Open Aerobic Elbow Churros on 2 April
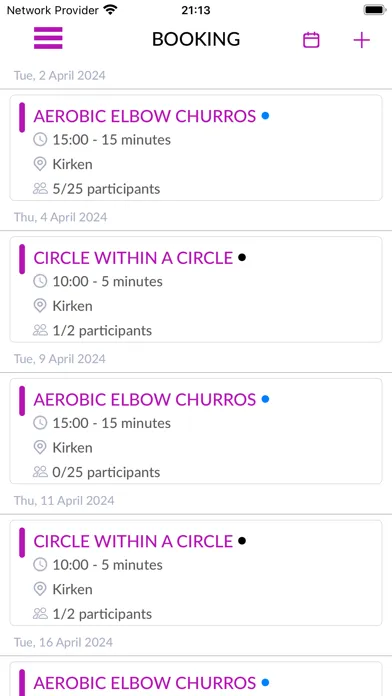Image resolution: width=392 pixels, height=696 pixels. pos(196,148)
